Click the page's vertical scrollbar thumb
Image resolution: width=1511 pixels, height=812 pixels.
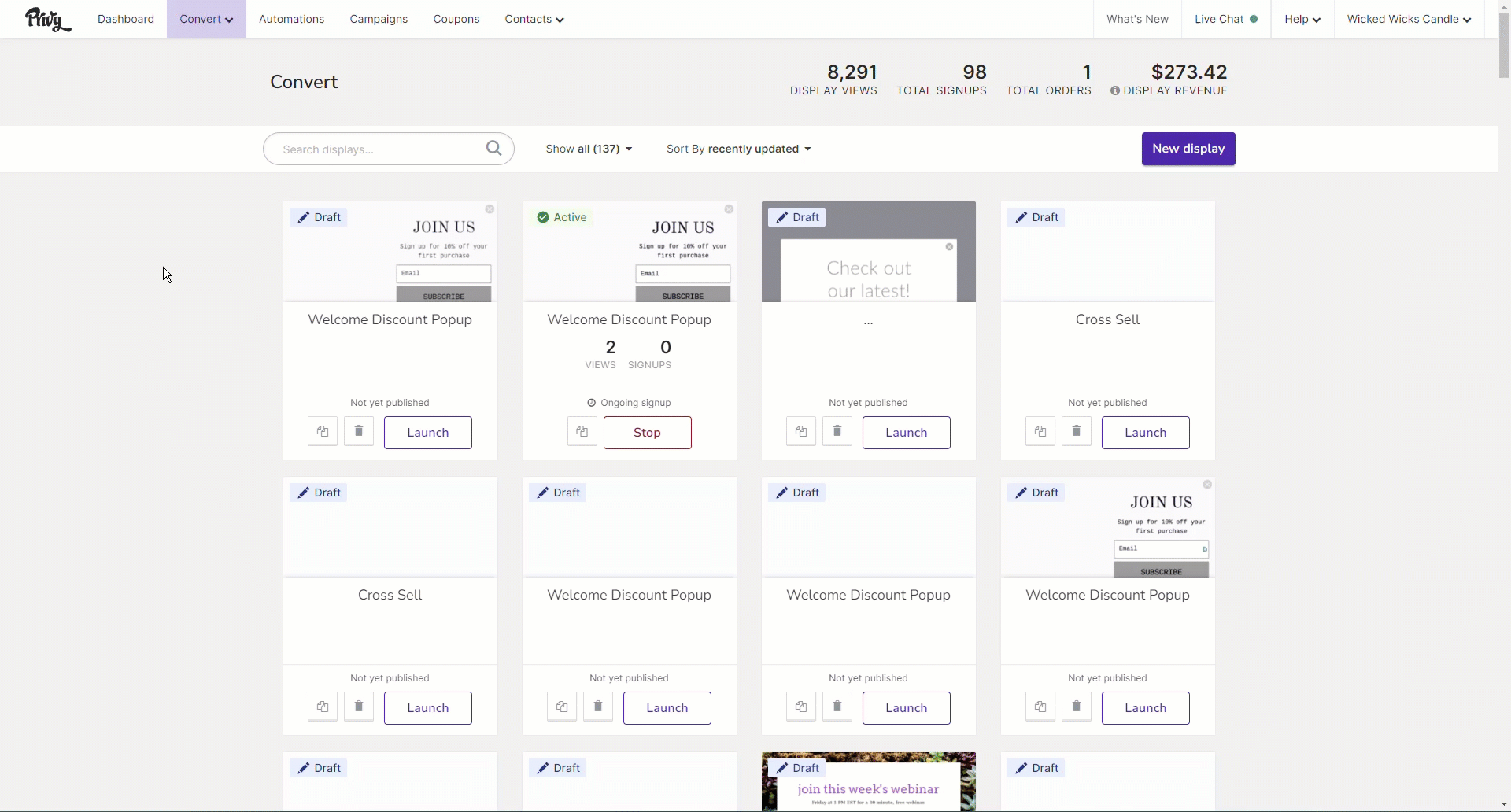[x=1504, y=46]
